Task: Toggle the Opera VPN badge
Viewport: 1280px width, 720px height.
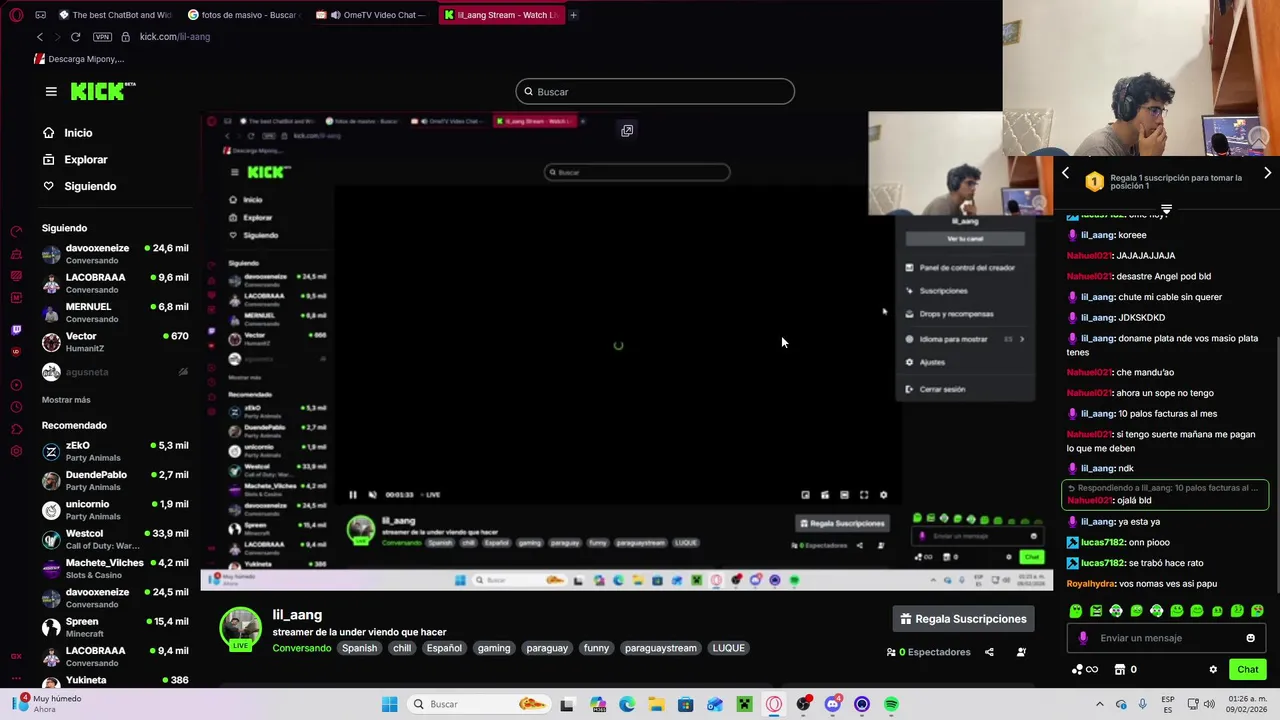Action: click(102, 37)
